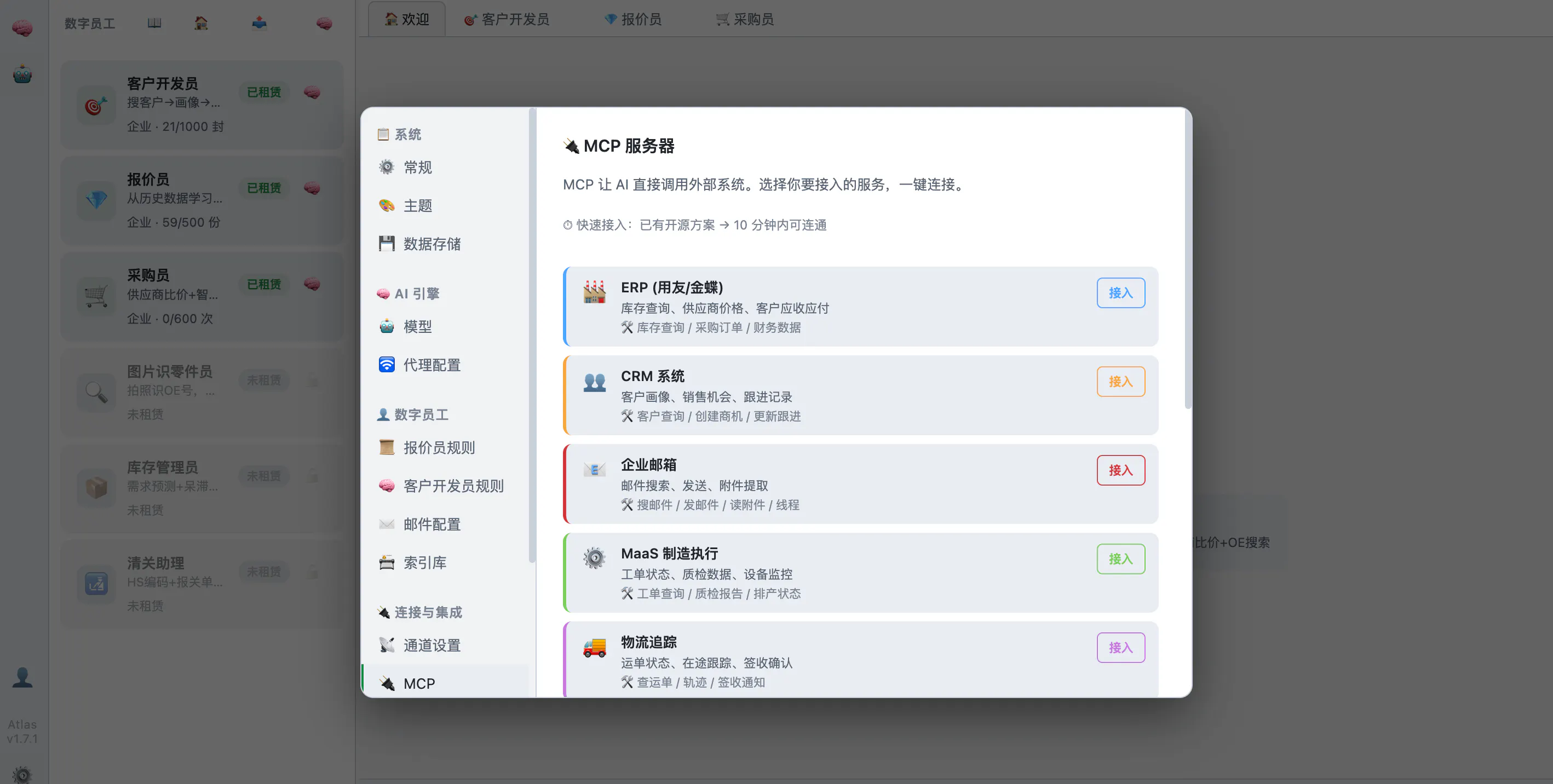
Task: Click 已租赁 badge on 采购员 card
Action: click(263, 284)
